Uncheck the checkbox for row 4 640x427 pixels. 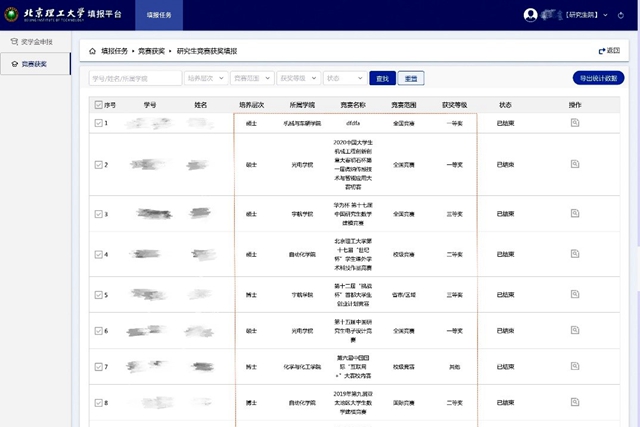[98, 254]
